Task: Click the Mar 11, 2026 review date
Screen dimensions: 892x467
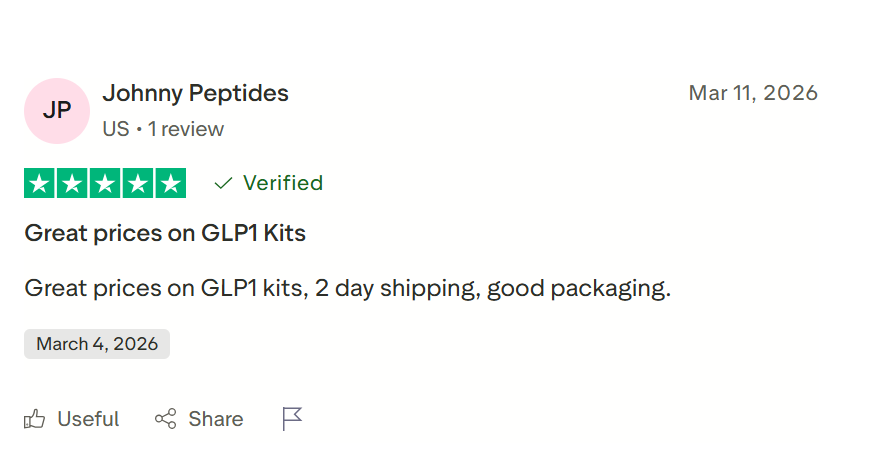Action: click(753, 93)
